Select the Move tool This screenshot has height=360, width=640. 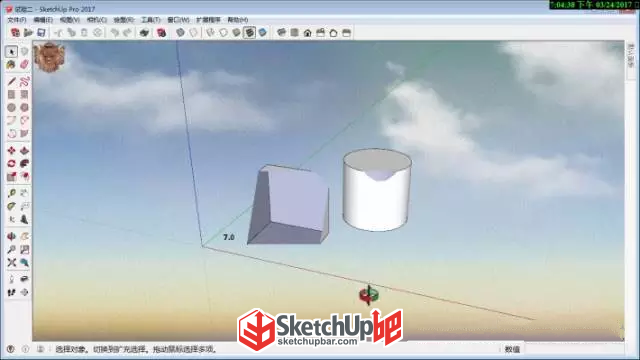11,151
